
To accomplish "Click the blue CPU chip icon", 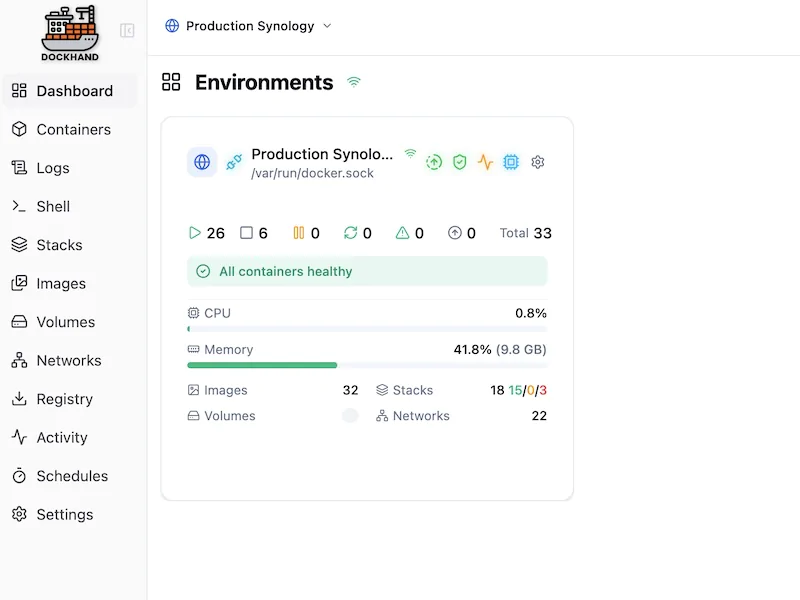I will [x=511, y=162].
